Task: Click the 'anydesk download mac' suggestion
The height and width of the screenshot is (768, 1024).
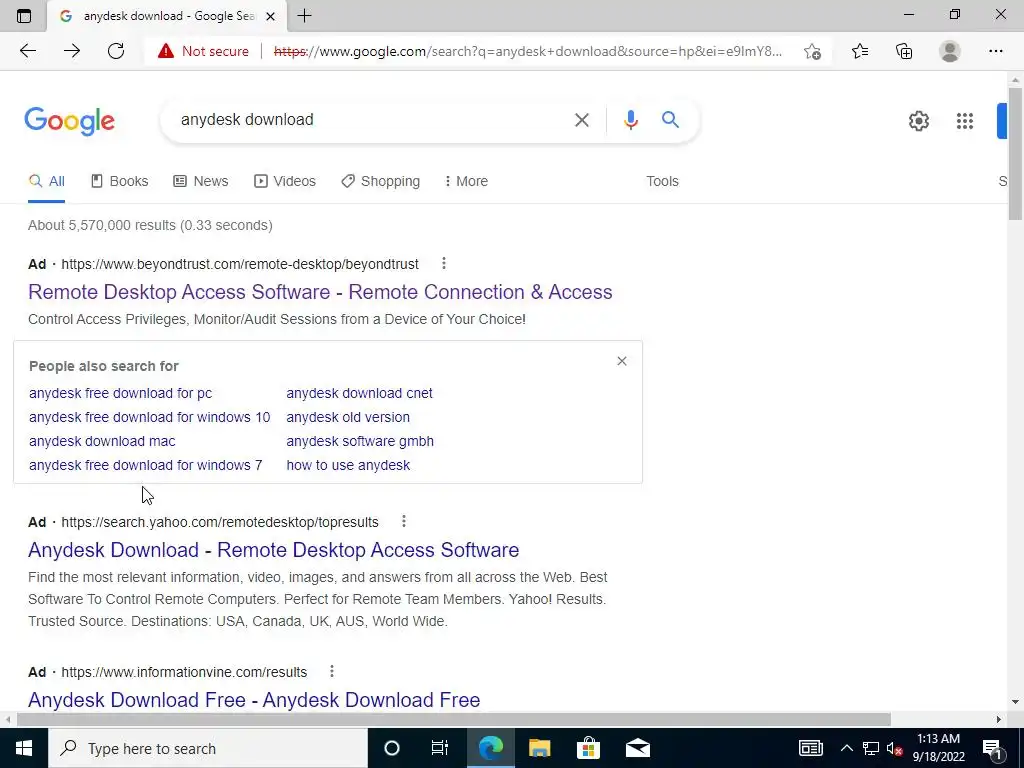Action: 102,441
